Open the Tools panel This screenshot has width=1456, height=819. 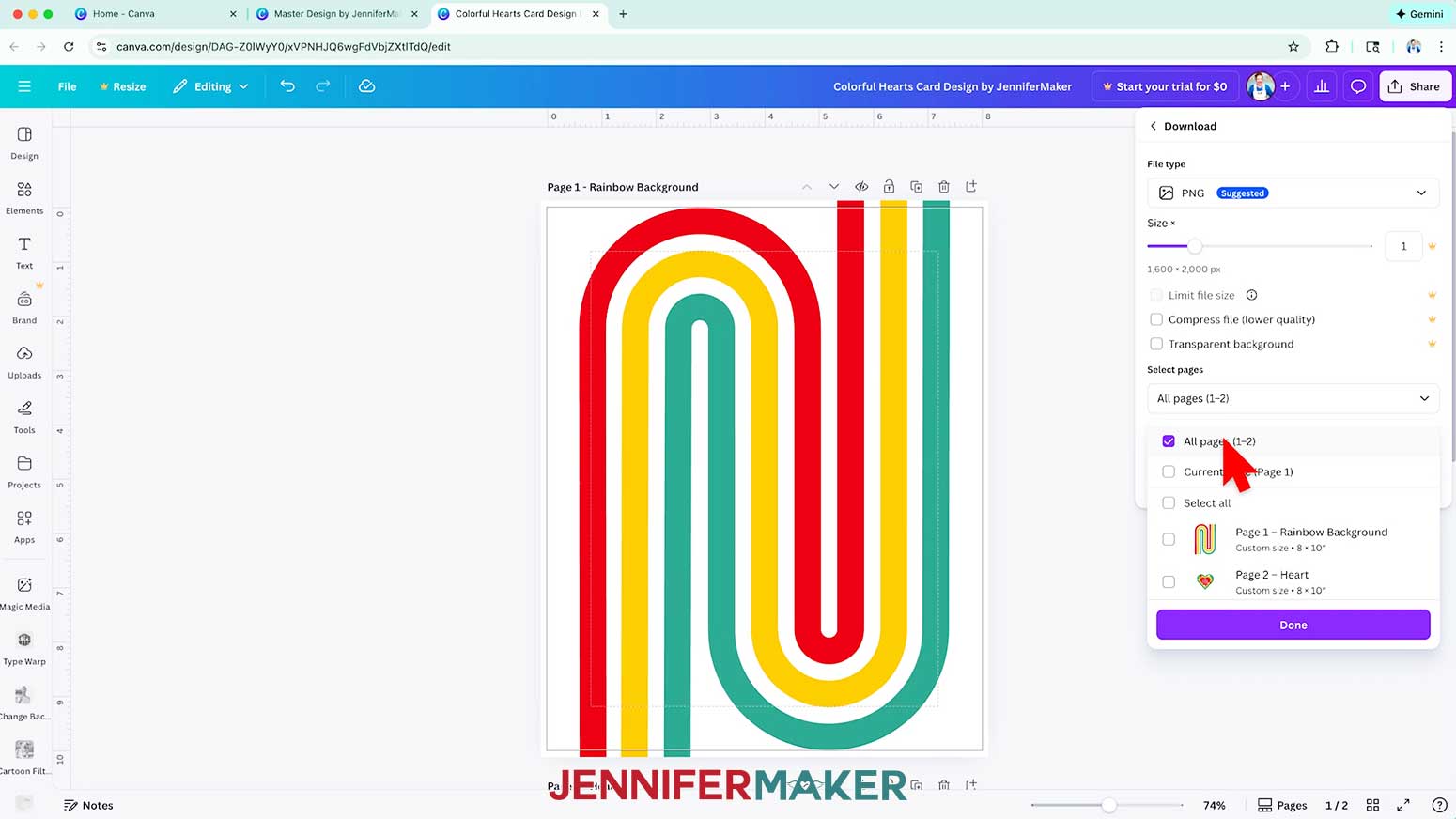[24, 417]
